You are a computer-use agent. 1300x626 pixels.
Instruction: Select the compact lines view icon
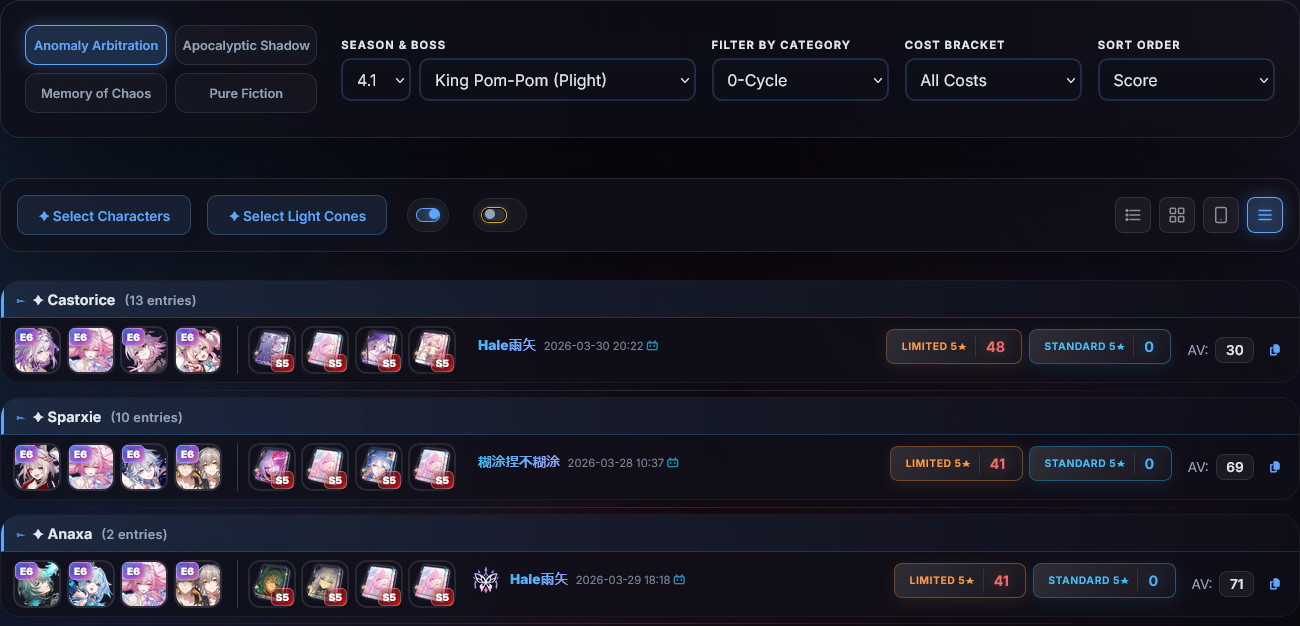1265,215
